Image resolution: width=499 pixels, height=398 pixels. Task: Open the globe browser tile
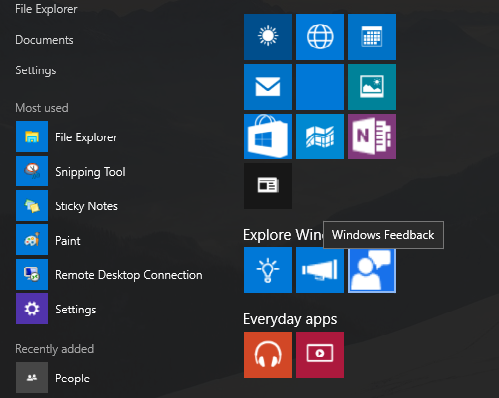click(320, 37)
